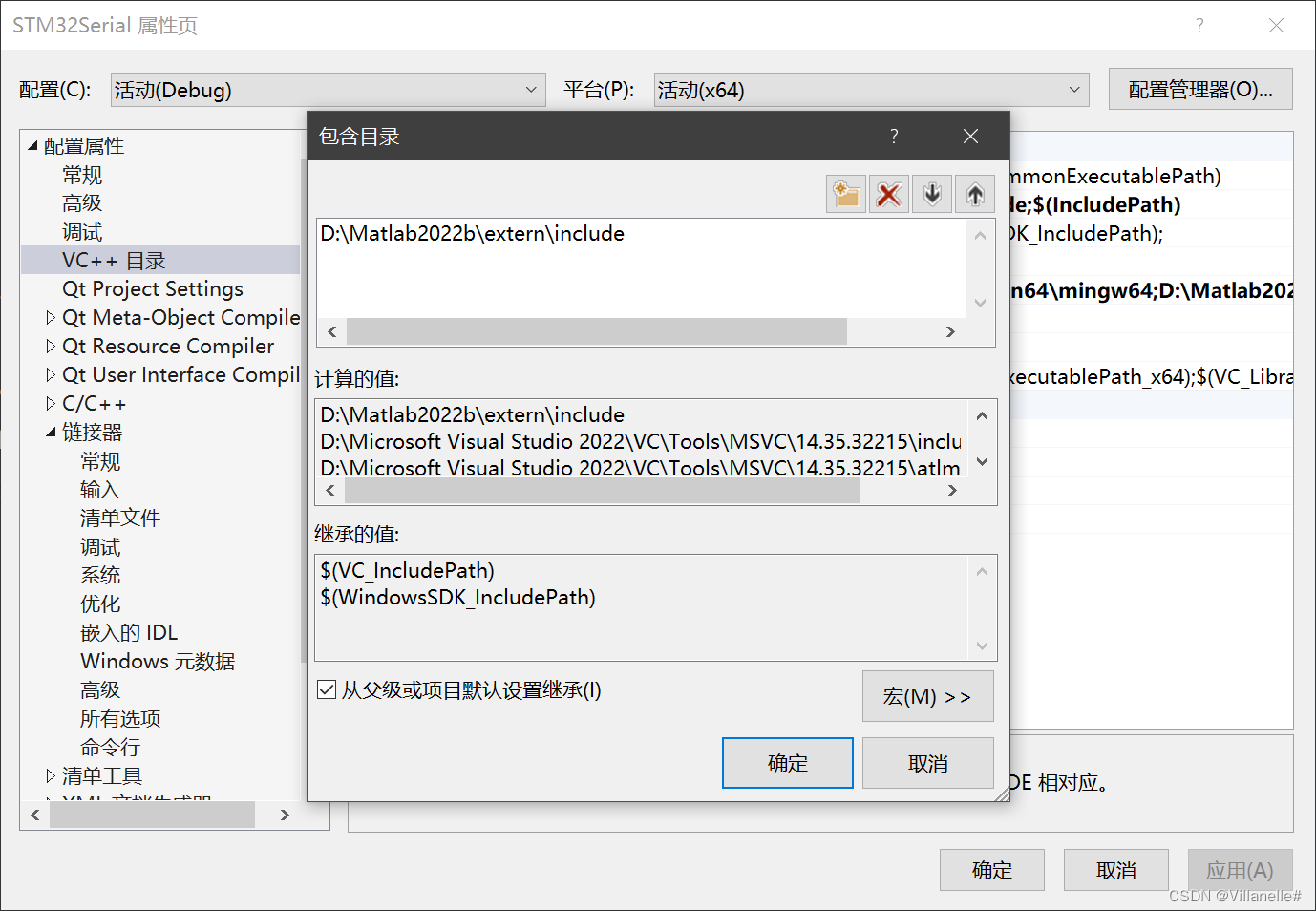
Task: Expand the 清单工具 tree node
Action: tap(52, 776)
